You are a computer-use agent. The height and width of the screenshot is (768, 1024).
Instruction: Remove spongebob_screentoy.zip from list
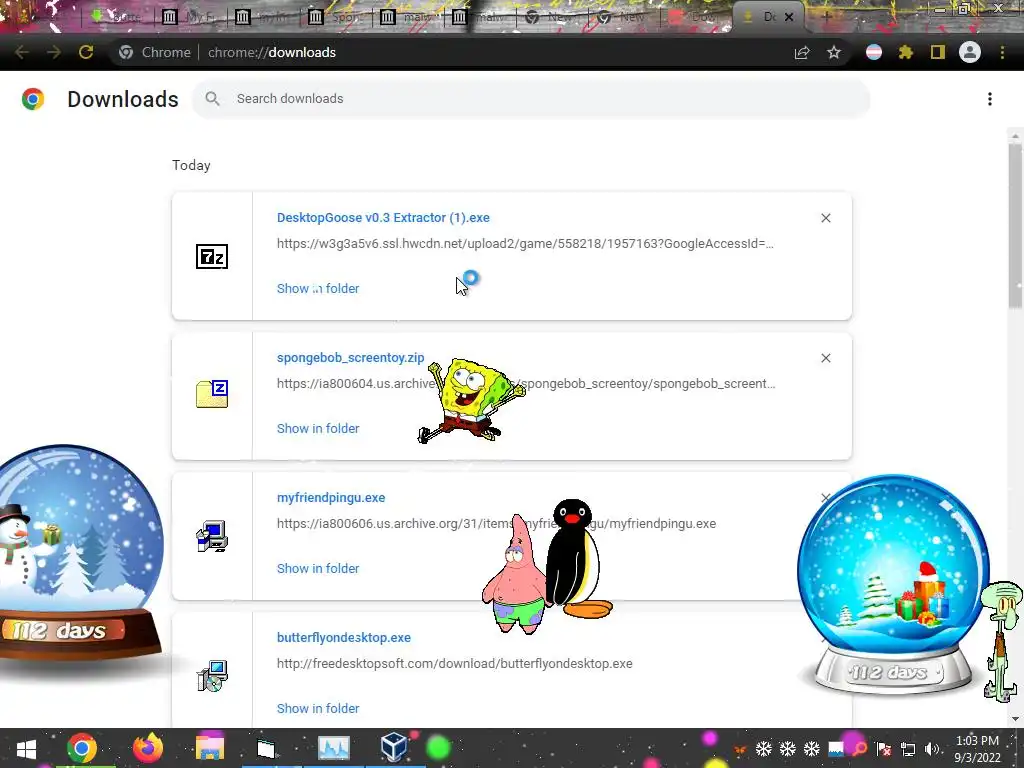pos(826,358)
